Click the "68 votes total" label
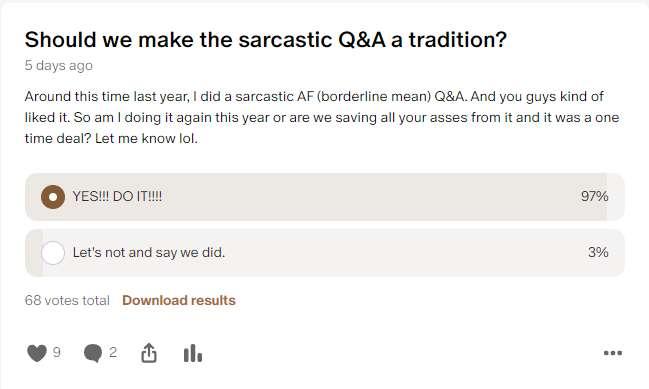The image size is (649, 389). (x=67, y=300)
